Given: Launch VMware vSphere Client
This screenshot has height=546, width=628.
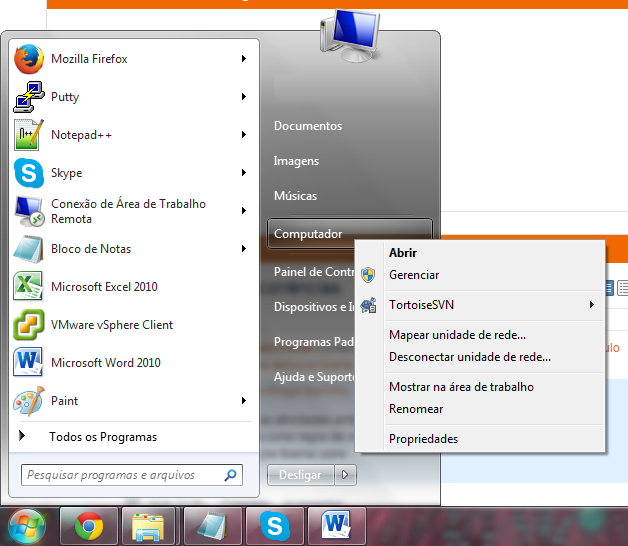Looking at the screenshot, I should point(111,325).
